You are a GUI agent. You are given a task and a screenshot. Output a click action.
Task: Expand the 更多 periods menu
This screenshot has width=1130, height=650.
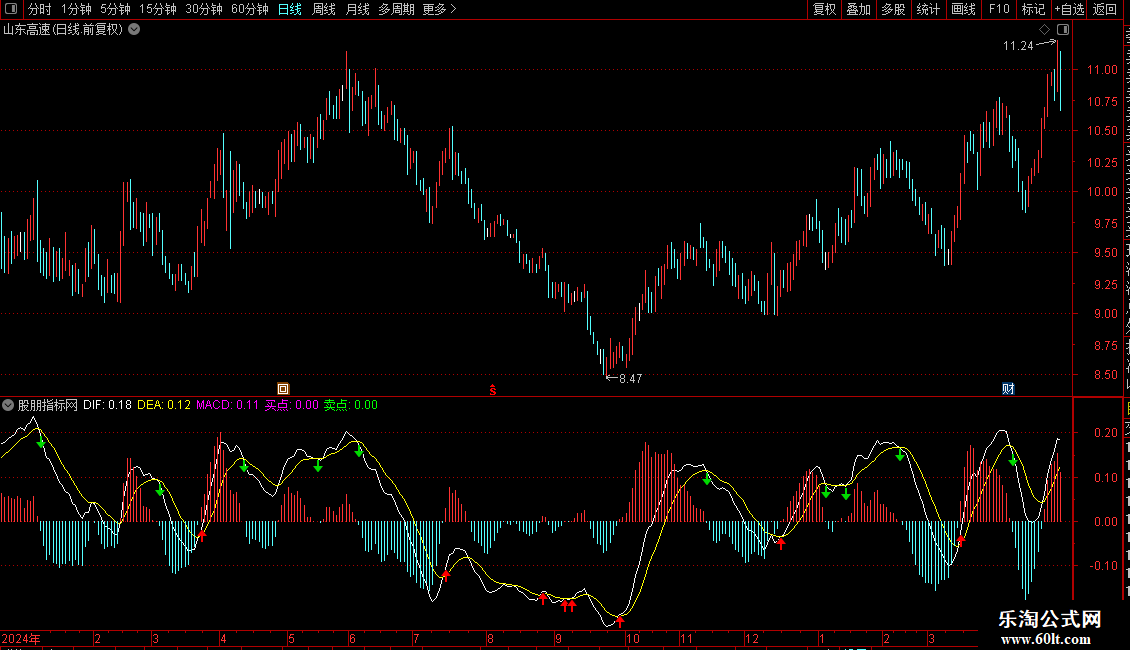[440, 9]
